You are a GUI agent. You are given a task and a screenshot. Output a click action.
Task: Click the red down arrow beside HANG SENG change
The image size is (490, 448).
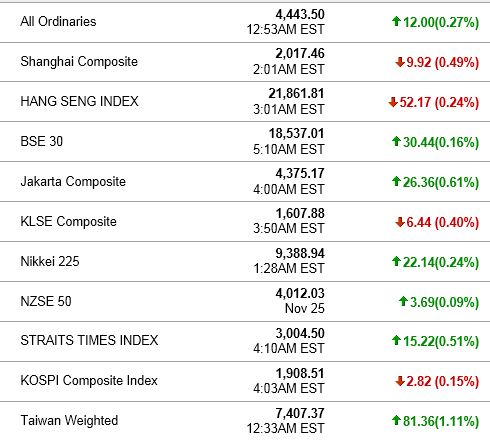(x=393, y=102)
